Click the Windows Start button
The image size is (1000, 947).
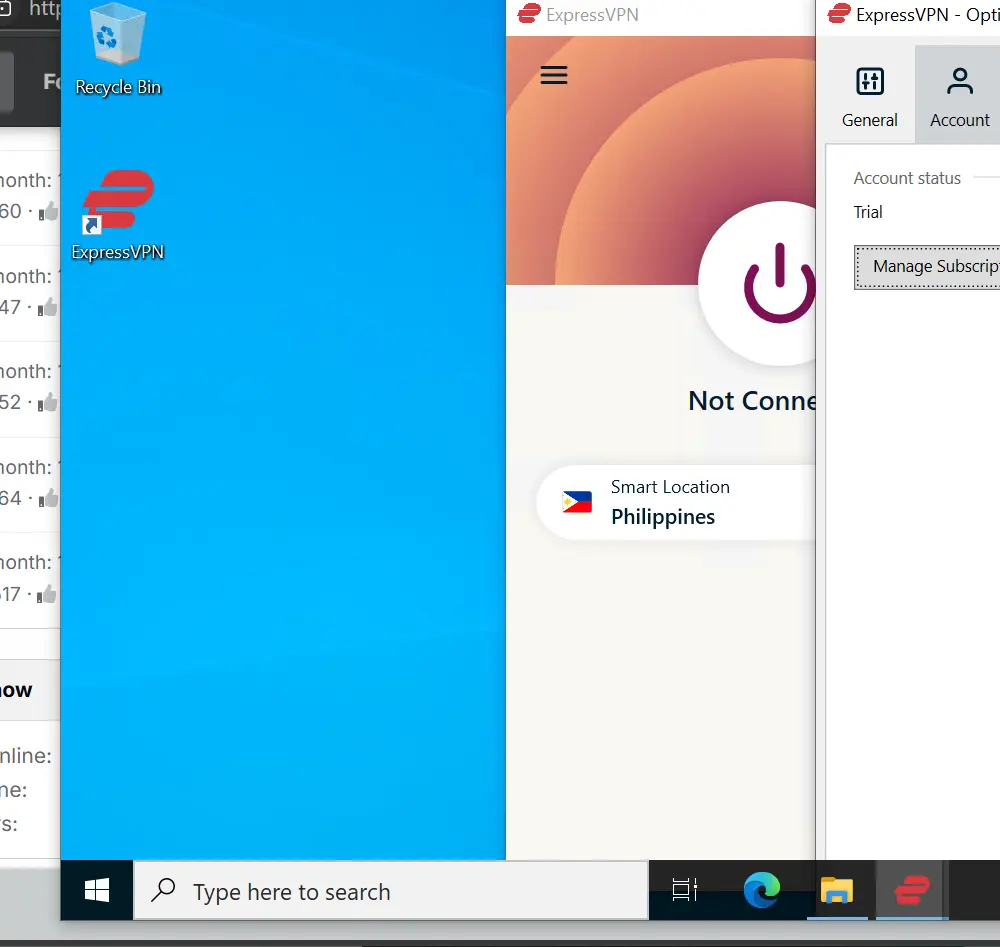point(97,890)
